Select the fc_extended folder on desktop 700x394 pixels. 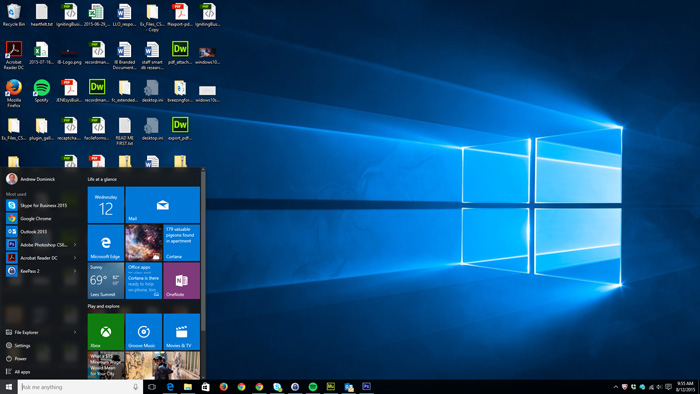click(x=125, y=91)
